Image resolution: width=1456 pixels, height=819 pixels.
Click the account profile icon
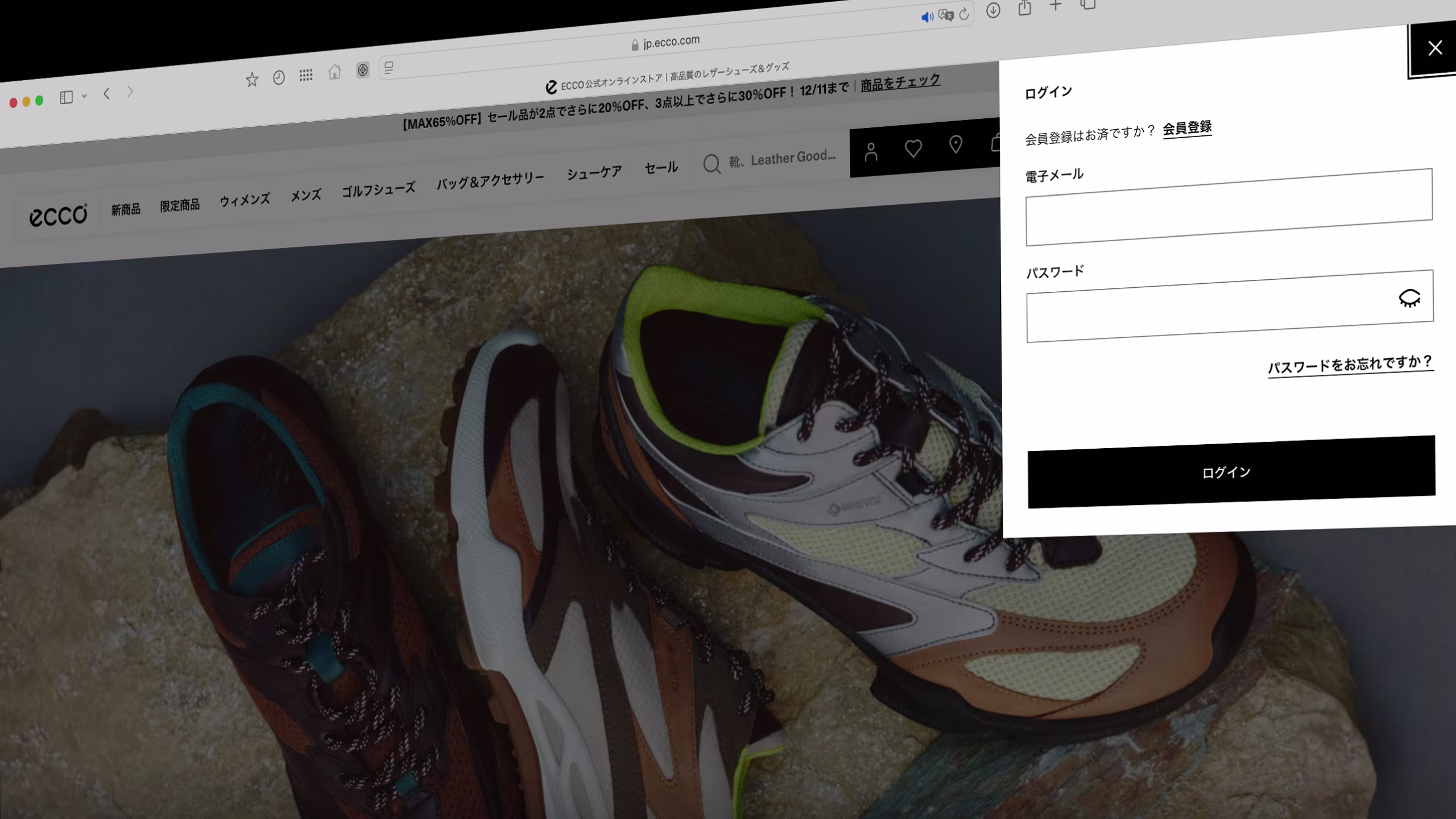(871, 152)
